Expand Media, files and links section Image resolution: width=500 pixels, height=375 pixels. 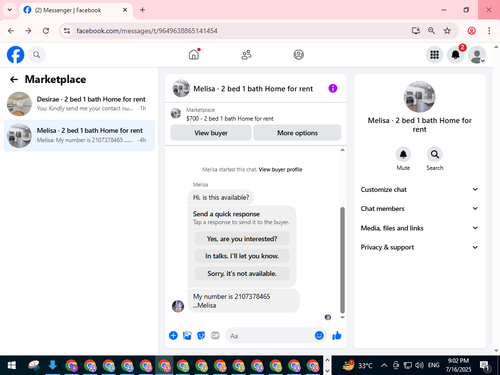coord(419,228)
